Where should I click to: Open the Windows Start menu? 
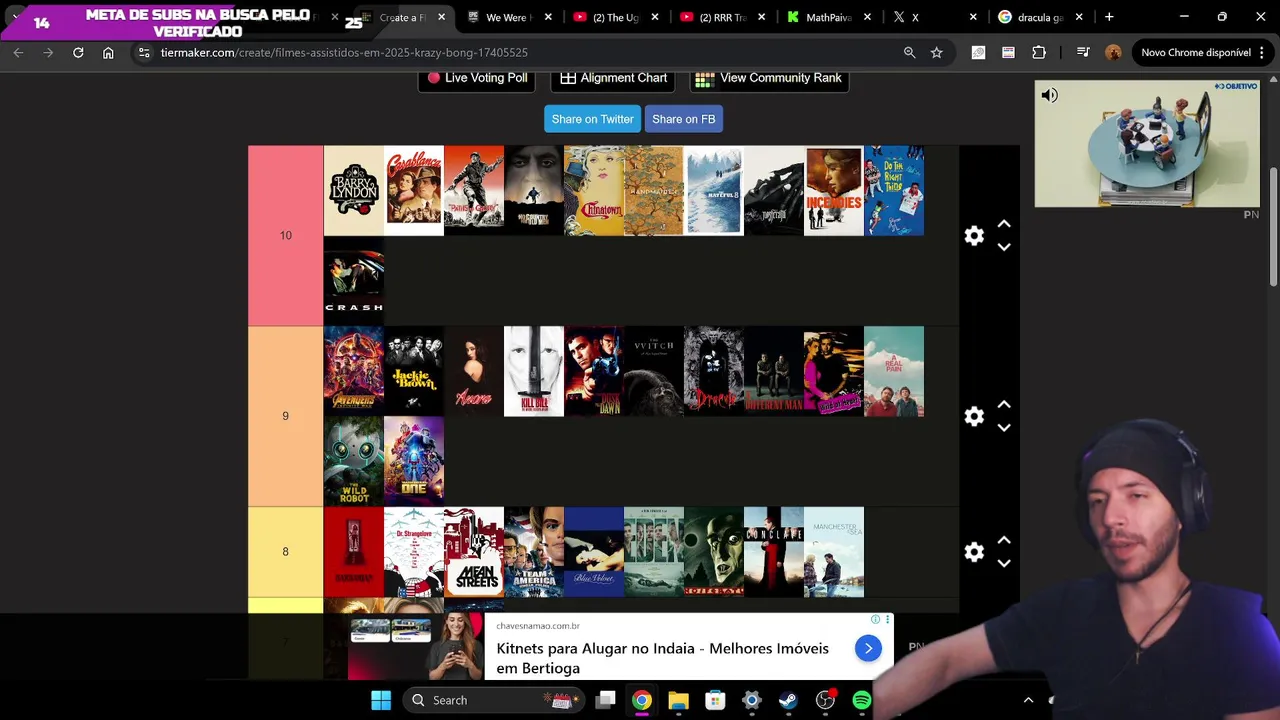(x=381, y=700)
